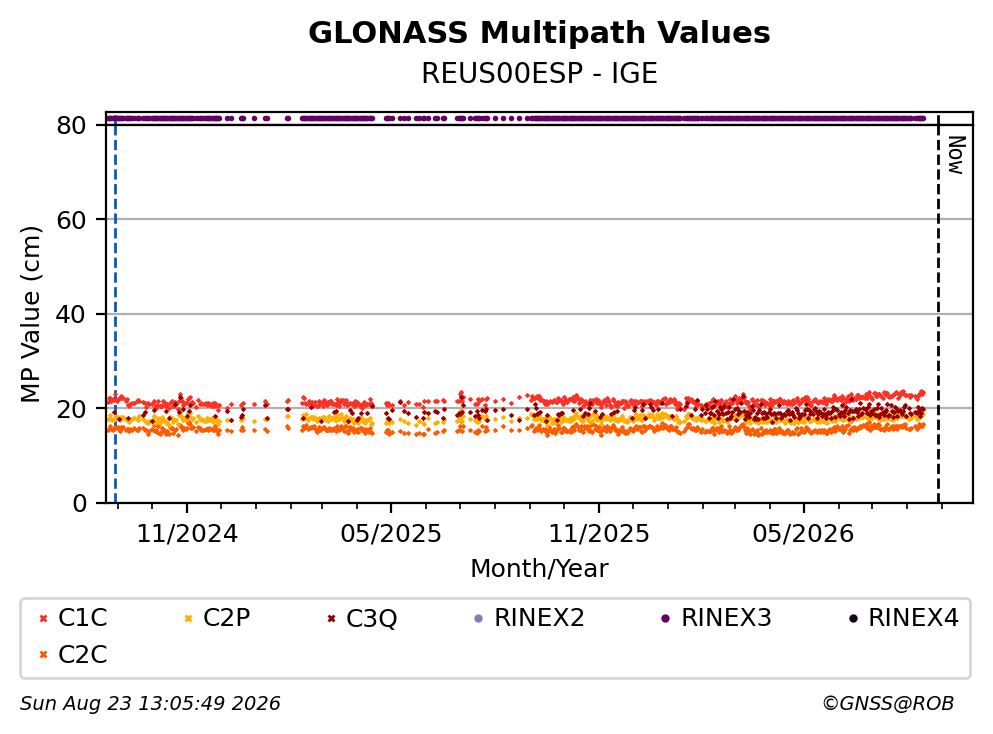Viewport: 993px width, 734px height.
Task: Click the timestamp Sun Aug 23 13:05:49 2026
Action: pyautogui.click(x=150, y=704)
